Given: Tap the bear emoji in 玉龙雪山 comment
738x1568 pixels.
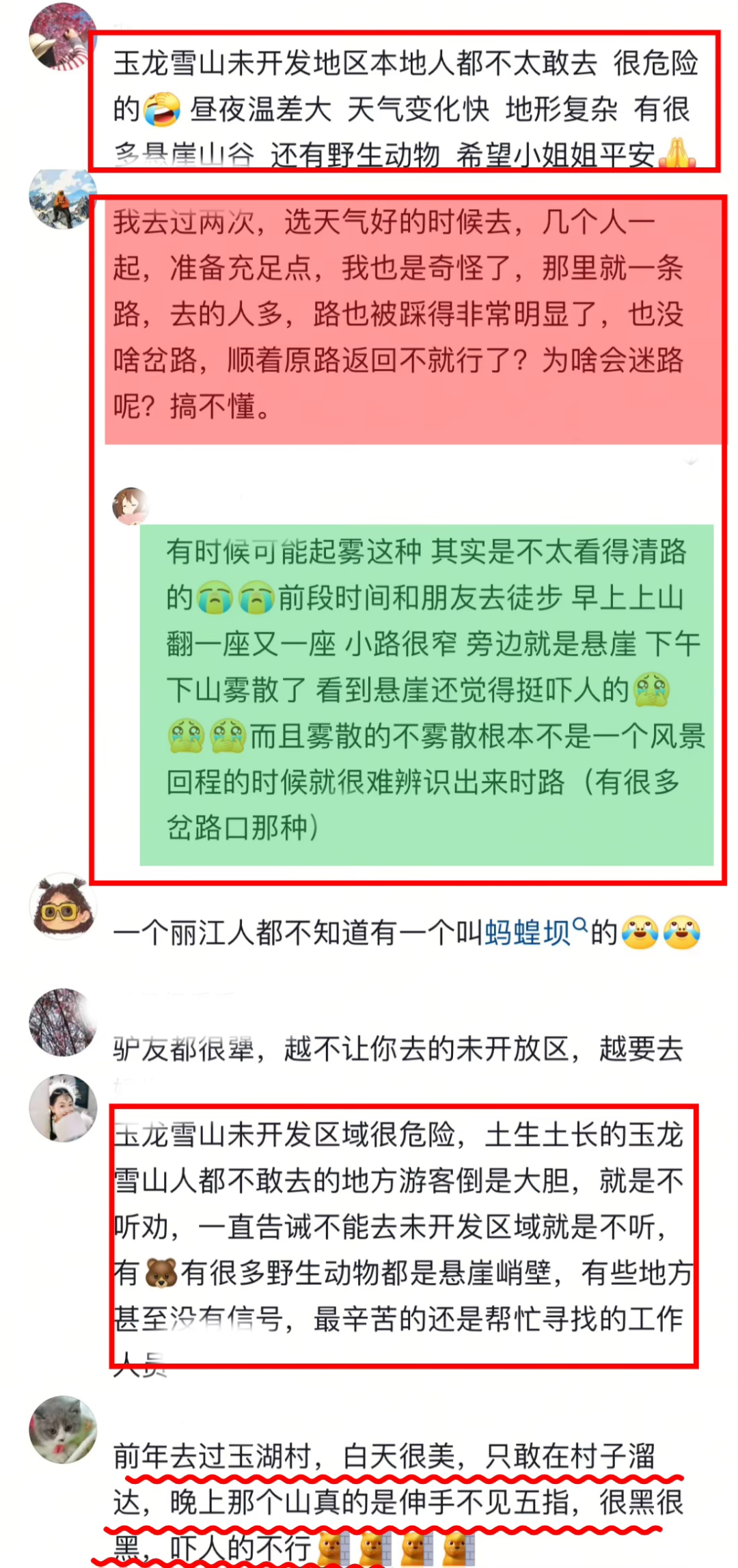Looking at the screenshot, I should click(161, 1274).
